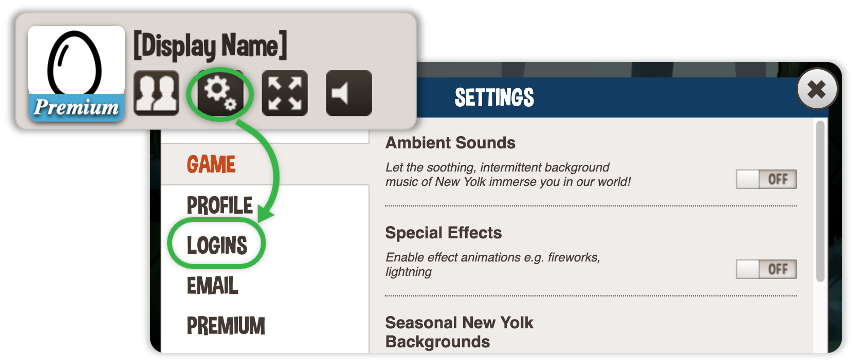Viewport: 854px width, 364px height.
Task: Mute sound with the speaker icon
Action: tap(349, 93)
